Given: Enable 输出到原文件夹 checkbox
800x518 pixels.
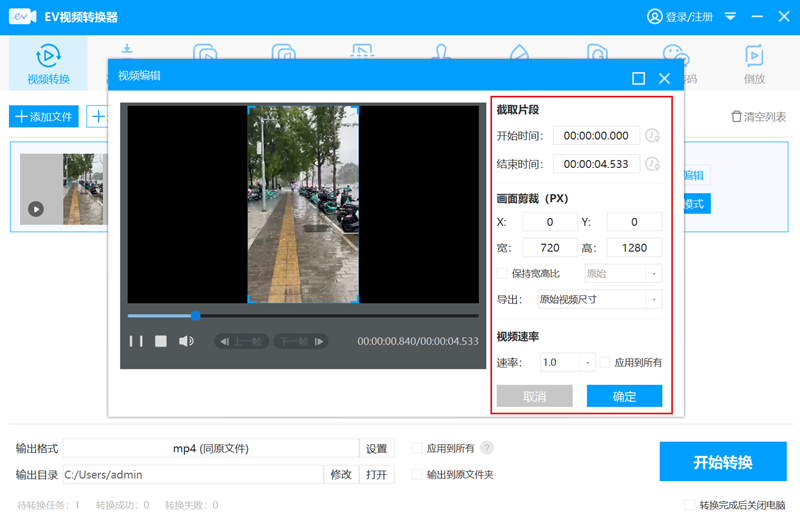Looking at the screenshot, I should [417, 474].
